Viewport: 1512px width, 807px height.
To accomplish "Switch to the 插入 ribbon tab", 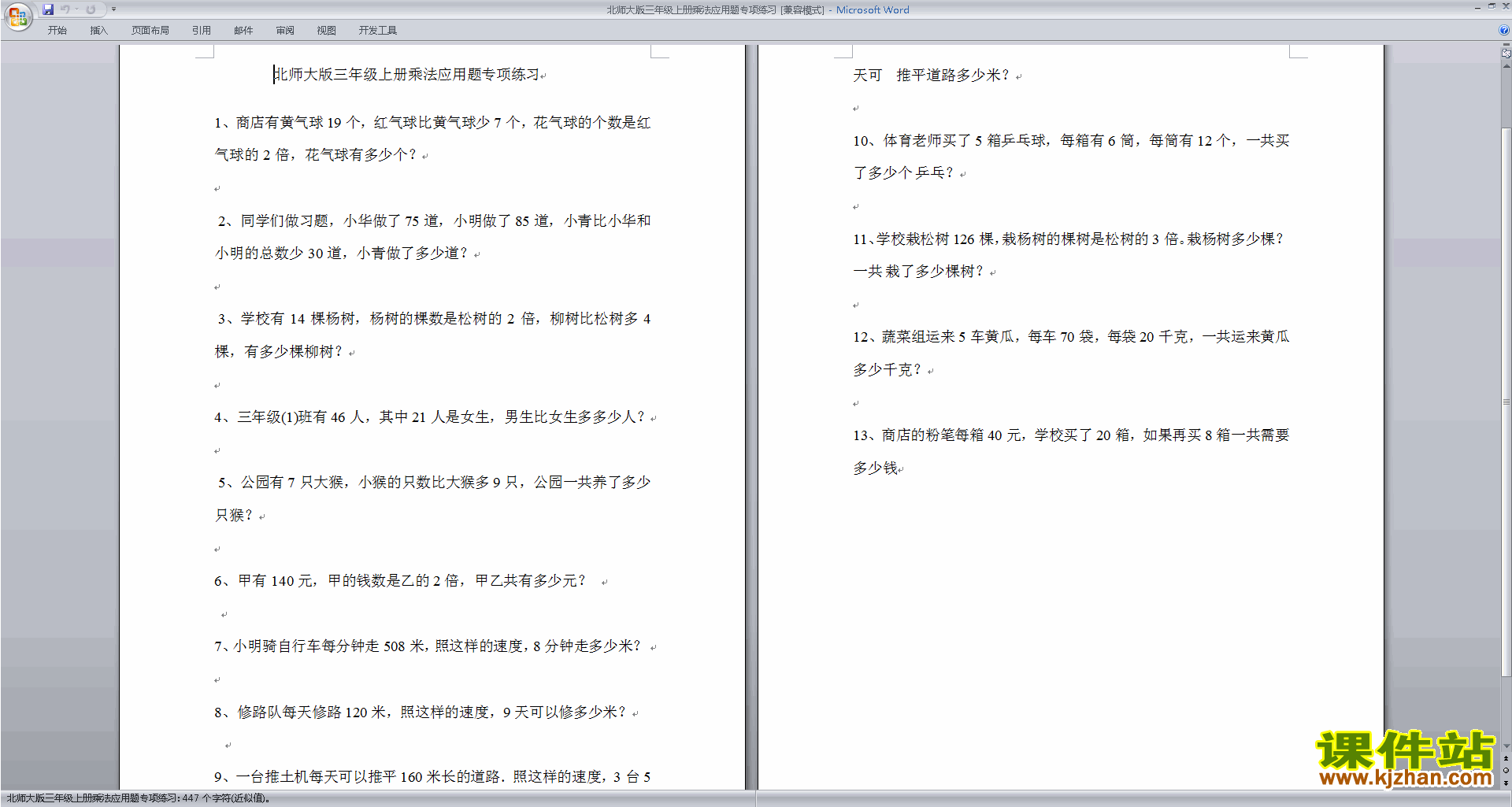I will 98,30.
